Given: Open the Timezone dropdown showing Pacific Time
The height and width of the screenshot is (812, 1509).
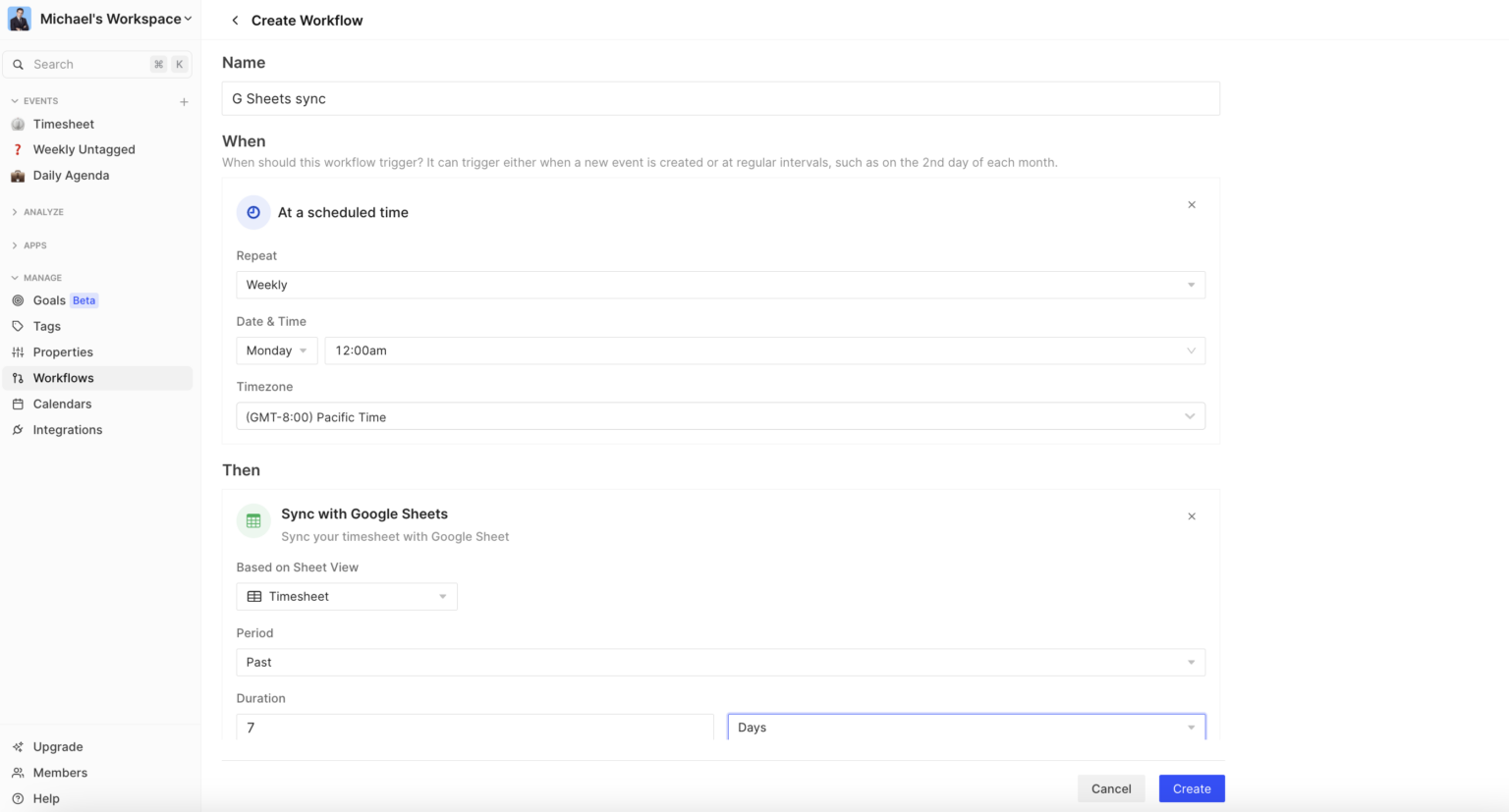Looking at the screenshot, I should tap(720, 416).
